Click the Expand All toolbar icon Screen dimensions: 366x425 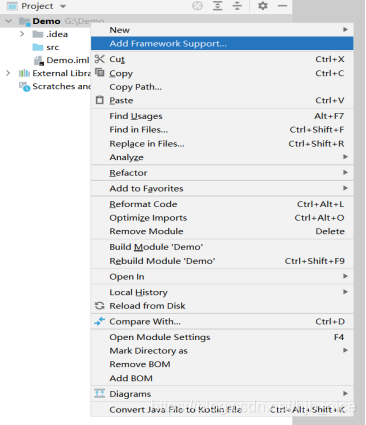pos(218,6)
